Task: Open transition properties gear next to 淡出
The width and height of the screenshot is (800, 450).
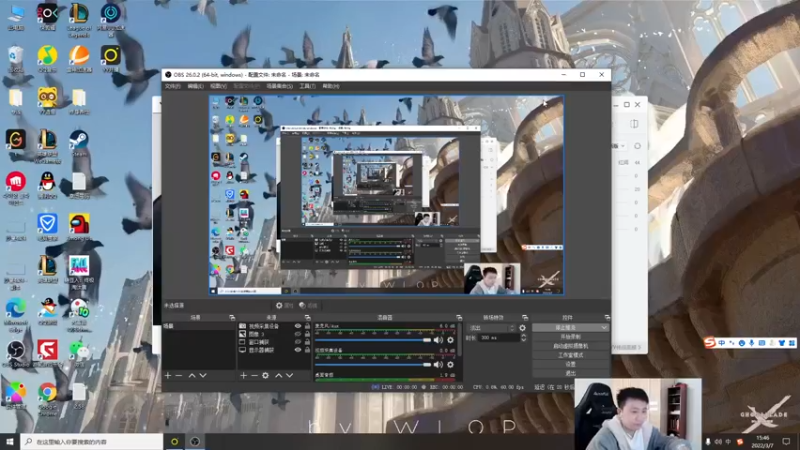Action: pos(522,328)
